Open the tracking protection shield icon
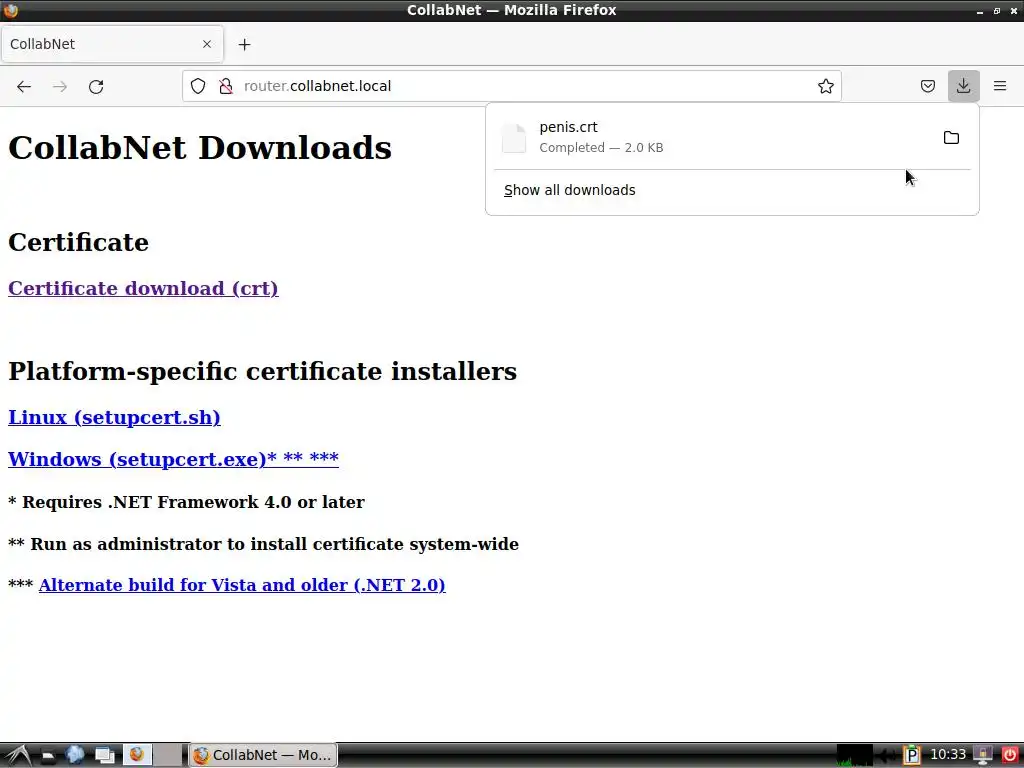This screenshot has width=1024, height=768. pos(198,86)
